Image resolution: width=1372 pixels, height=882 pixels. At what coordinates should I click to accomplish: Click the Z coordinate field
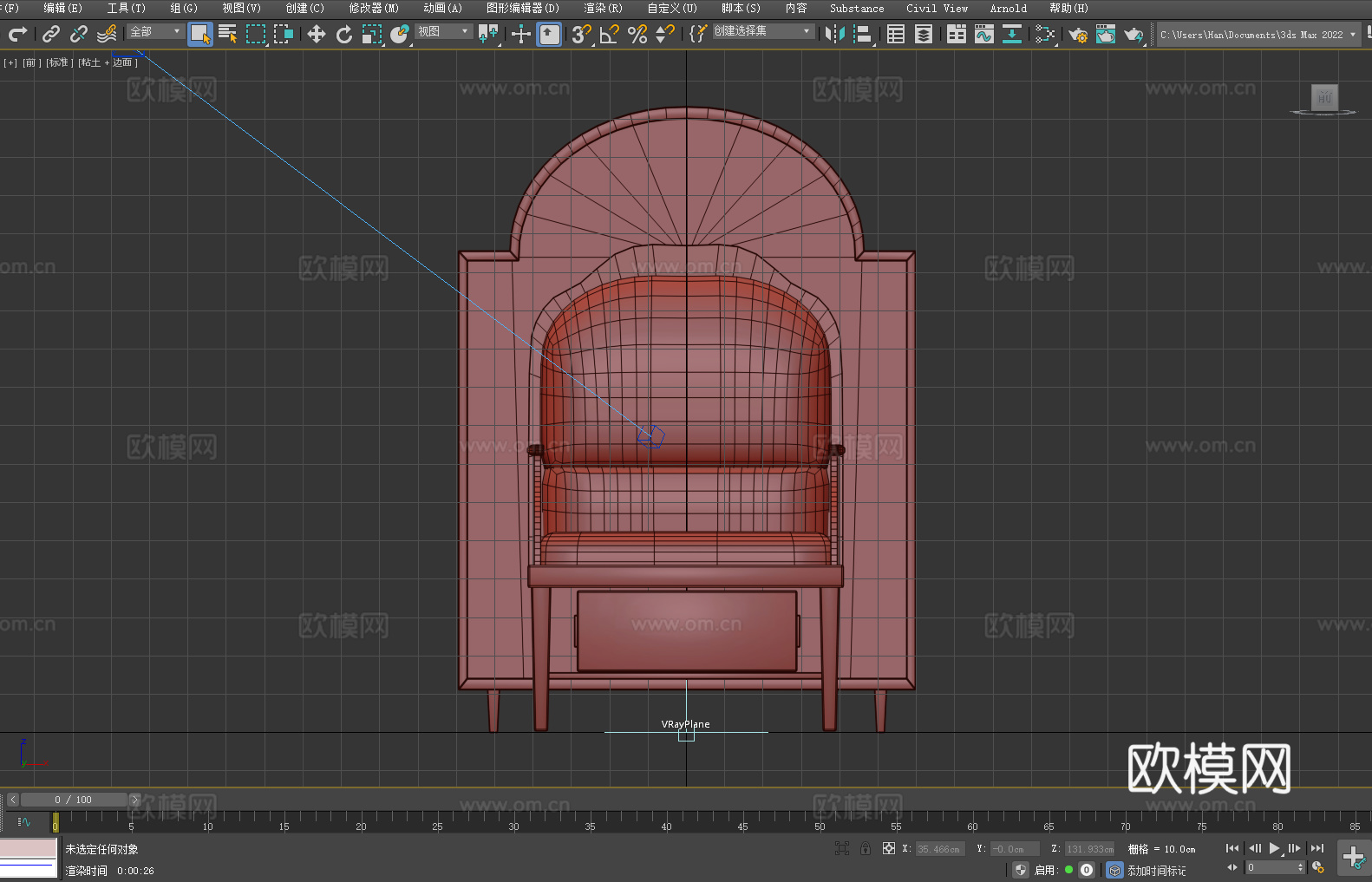click(1089, 849)
